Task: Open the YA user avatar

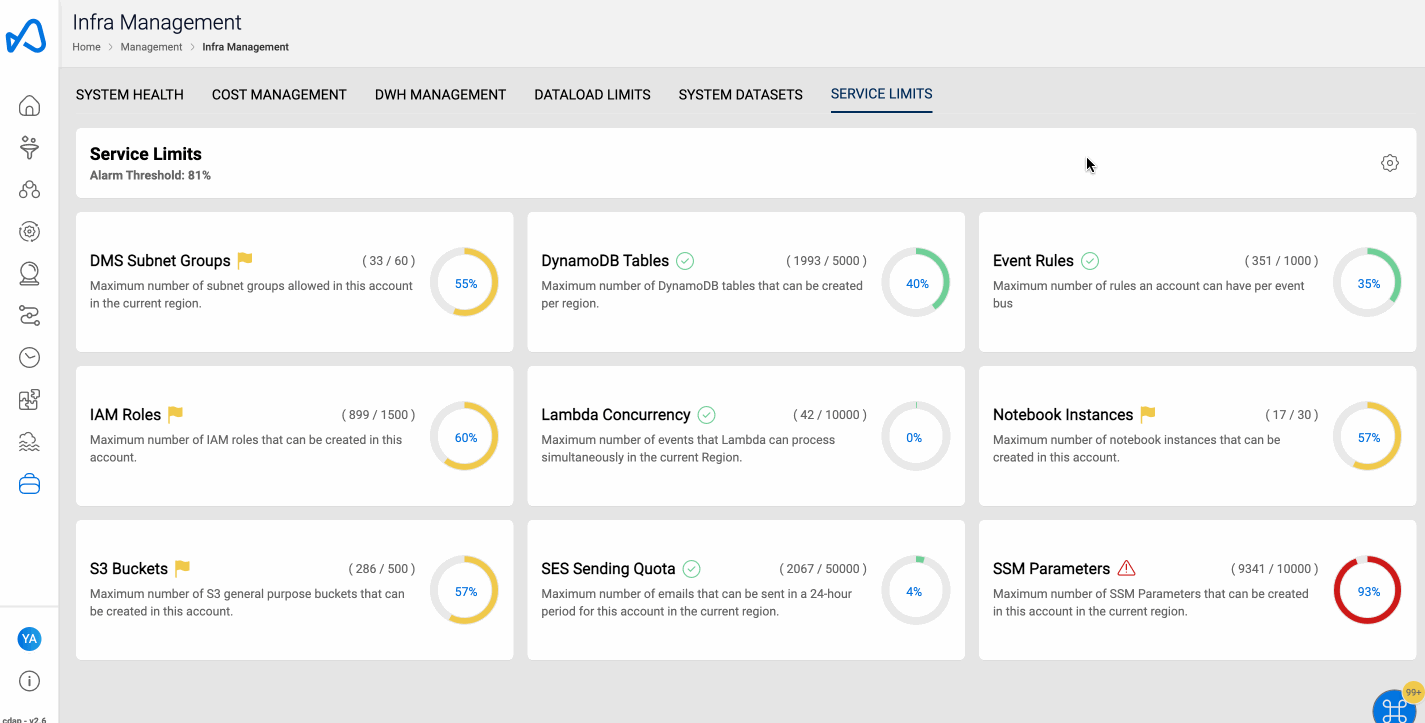Action: 30,639
